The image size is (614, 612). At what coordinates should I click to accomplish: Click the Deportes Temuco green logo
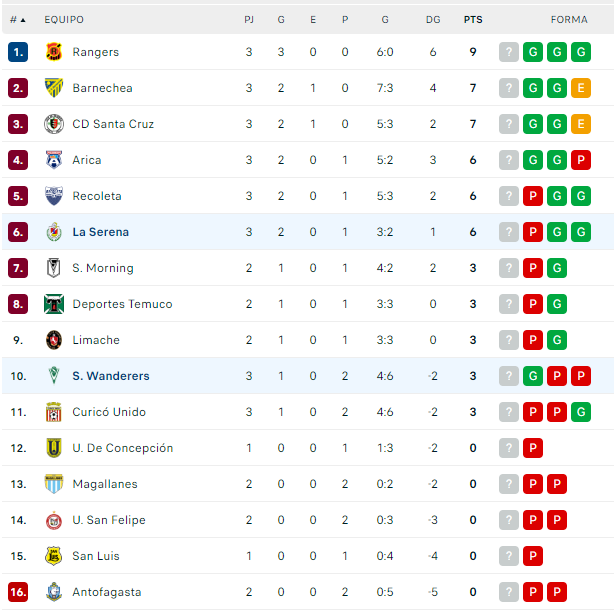click(54, 304)
